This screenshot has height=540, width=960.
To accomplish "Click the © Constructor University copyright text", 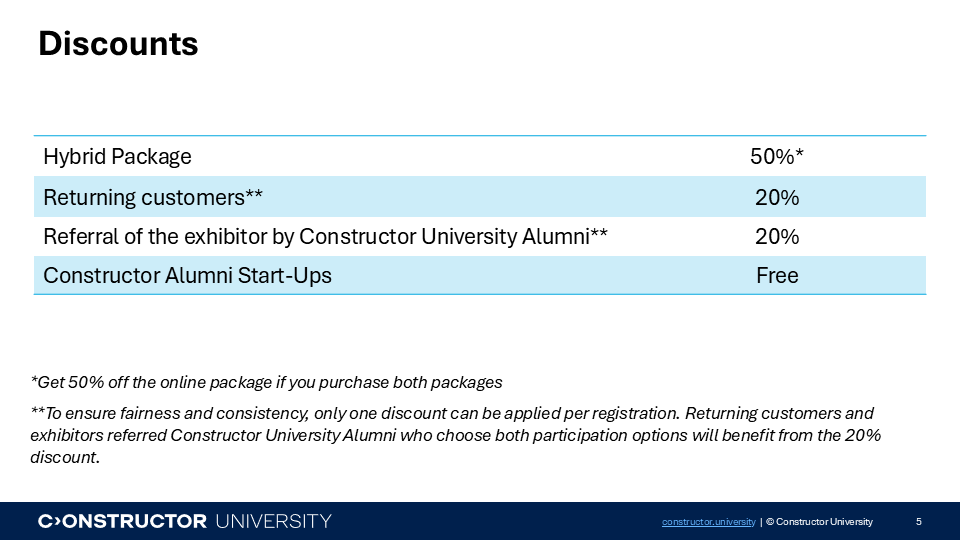I will [819, 522].
